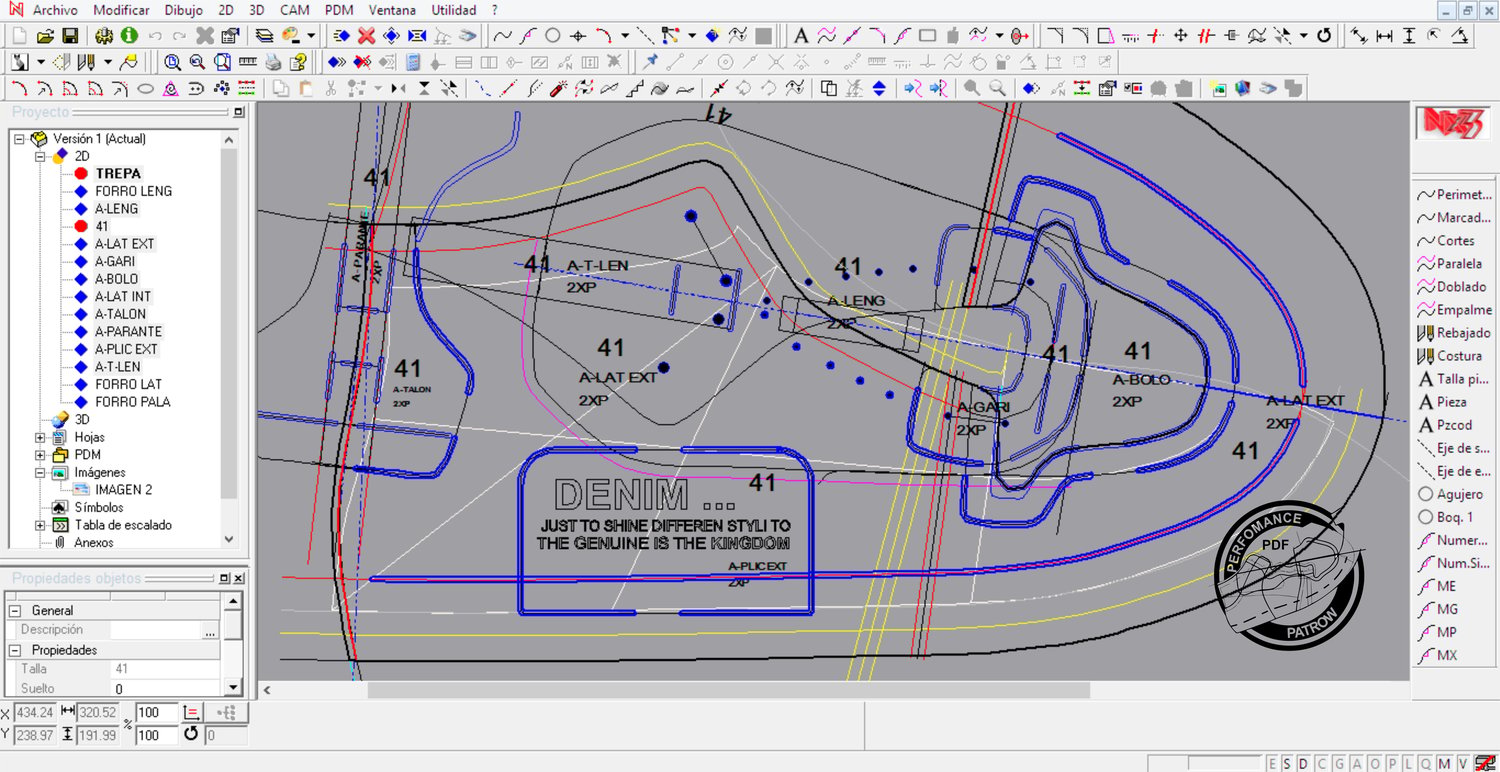The width and height of the screenshot is (1500, 772).
Task: Save the project with the floppy disk icon
Action: 70,36
